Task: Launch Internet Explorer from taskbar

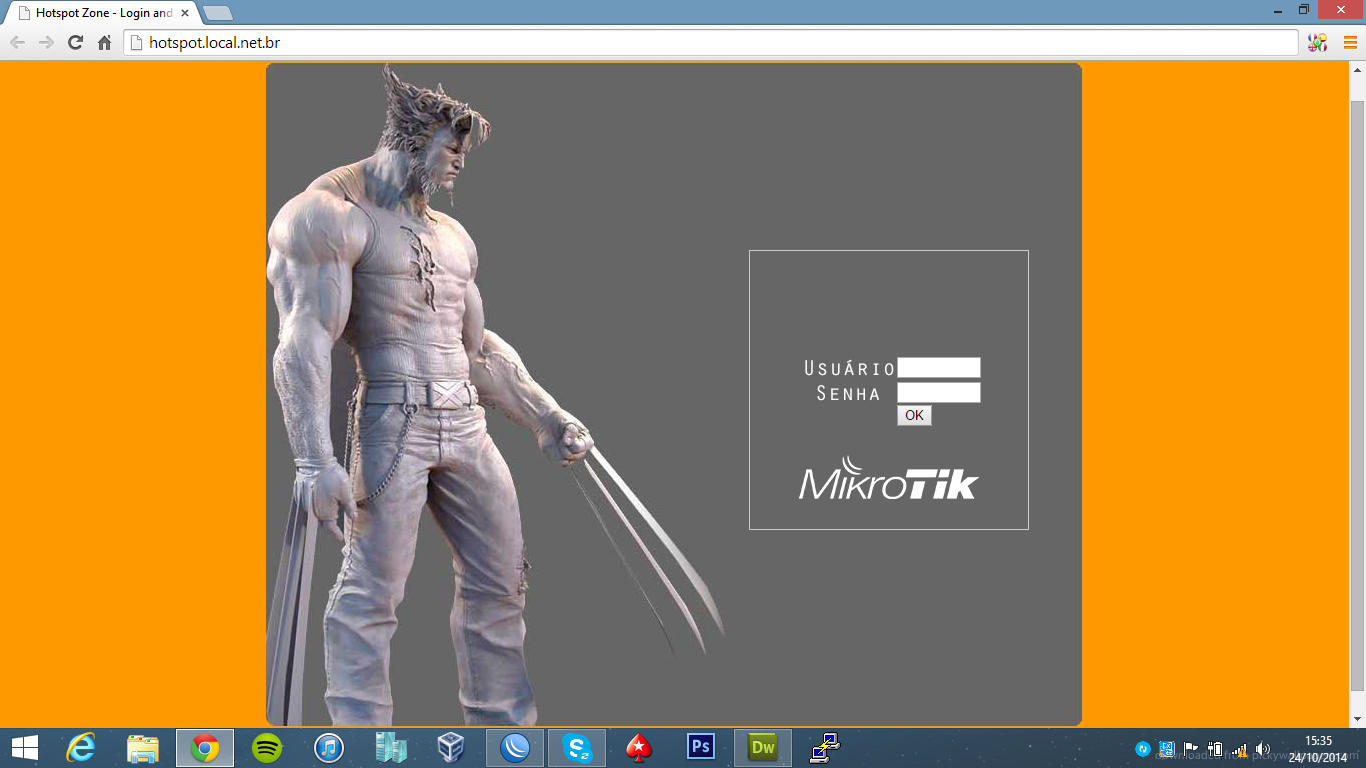Action: point(81,748)
